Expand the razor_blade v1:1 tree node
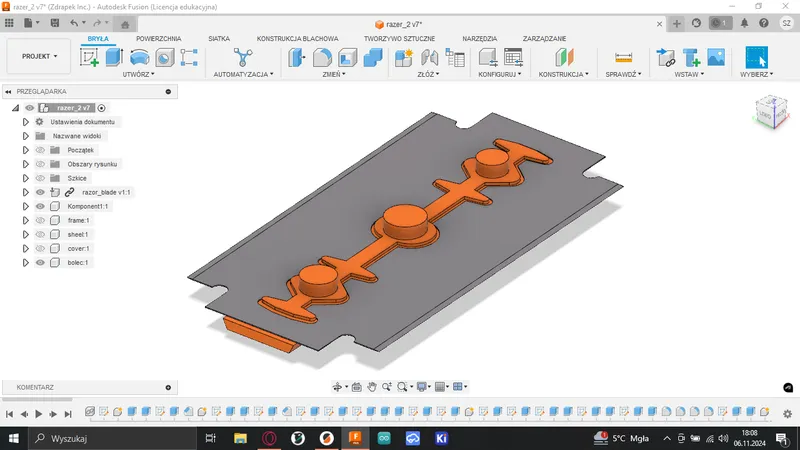The height and width of the screenshot is (450, 800). (26, 192)
